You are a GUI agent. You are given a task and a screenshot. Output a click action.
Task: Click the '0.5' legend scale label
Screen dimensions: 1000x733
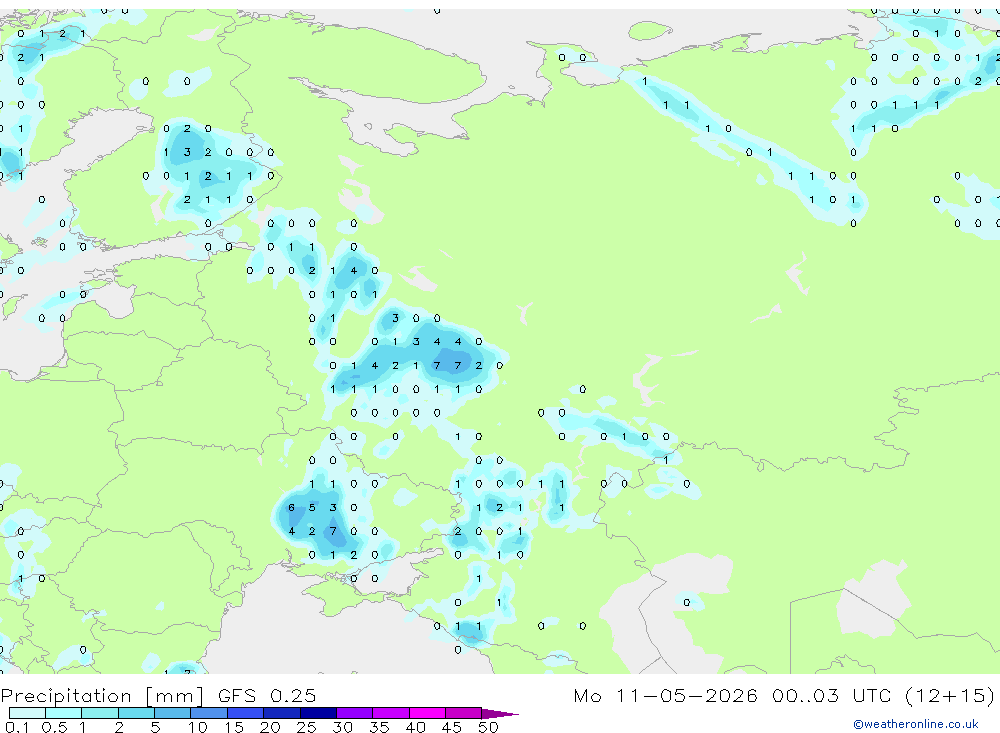[54, 727]
